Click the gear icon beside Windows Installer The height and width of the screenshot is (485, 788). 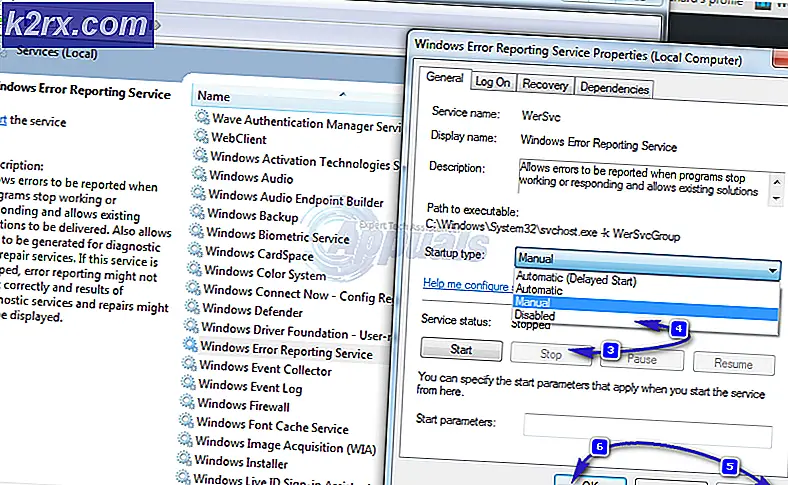click(184, 458)
